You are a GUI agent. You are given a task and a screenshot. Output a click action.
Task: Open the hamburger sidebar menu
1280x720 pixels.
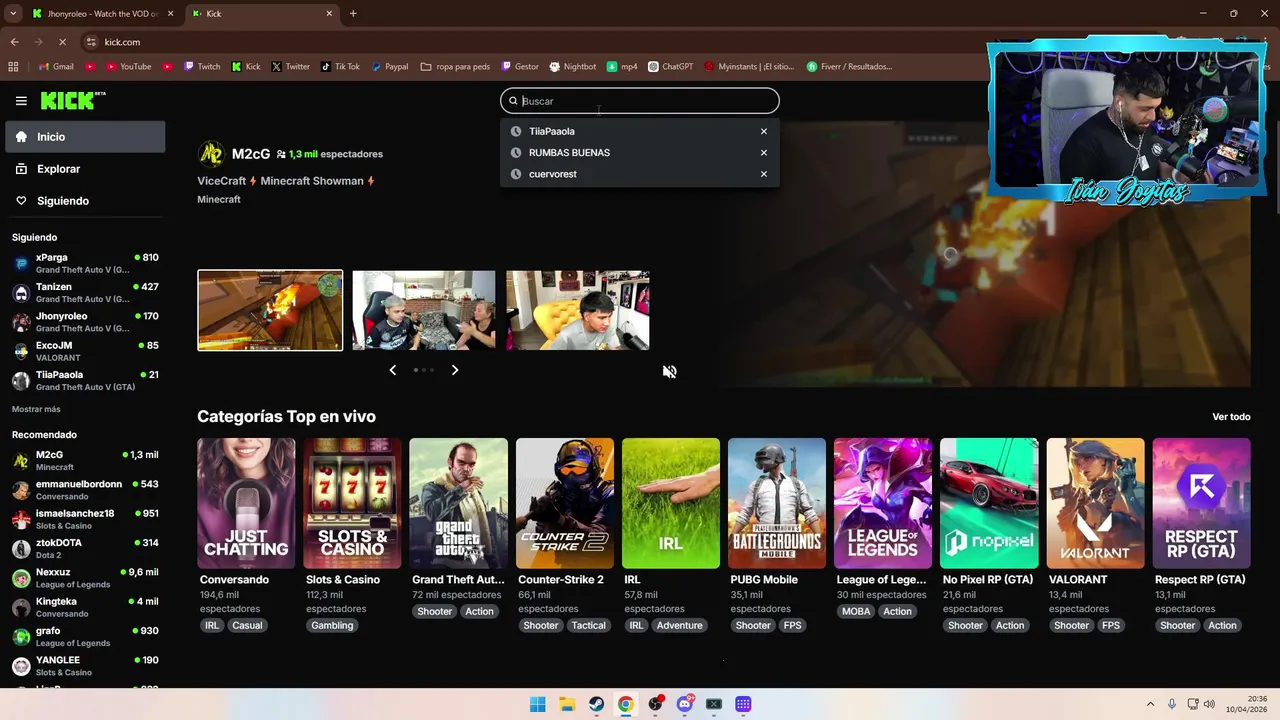tap(21, 101)
